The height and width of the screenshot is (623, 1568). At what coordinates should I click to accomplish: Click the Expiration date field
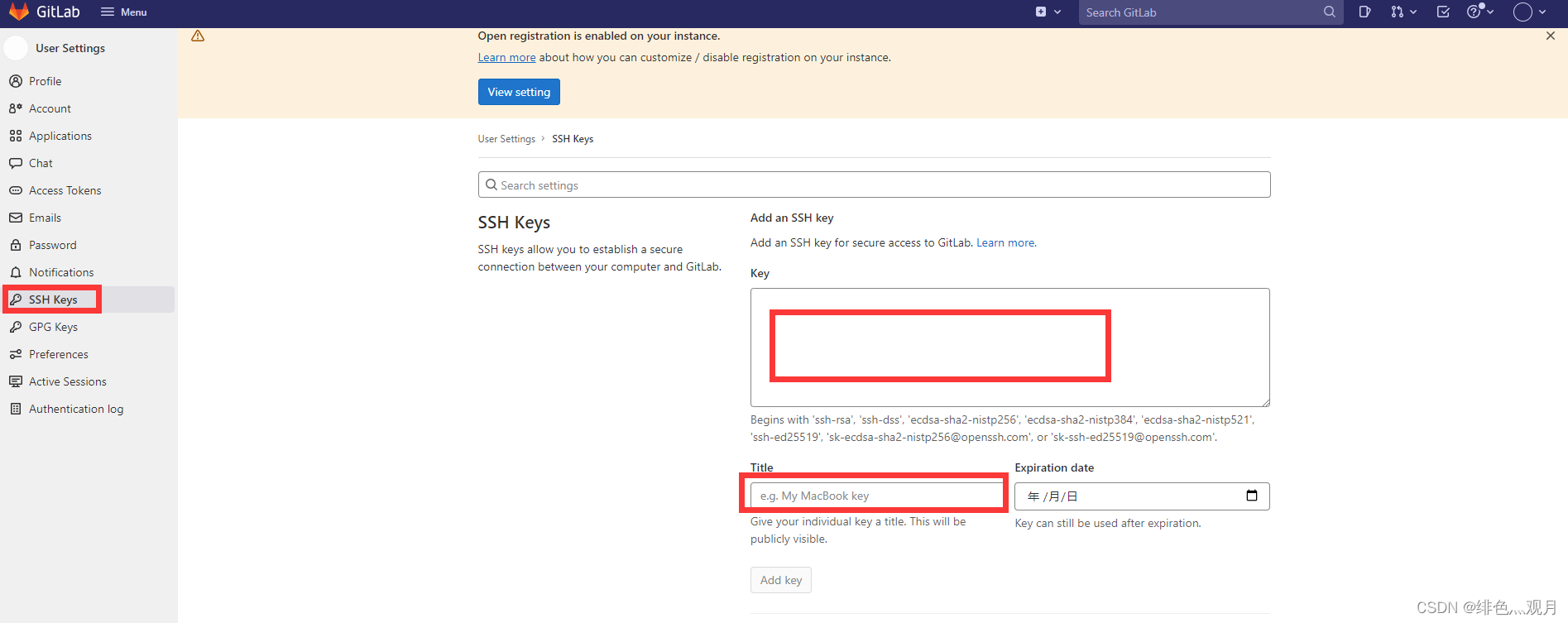(x=1142, y=496)
